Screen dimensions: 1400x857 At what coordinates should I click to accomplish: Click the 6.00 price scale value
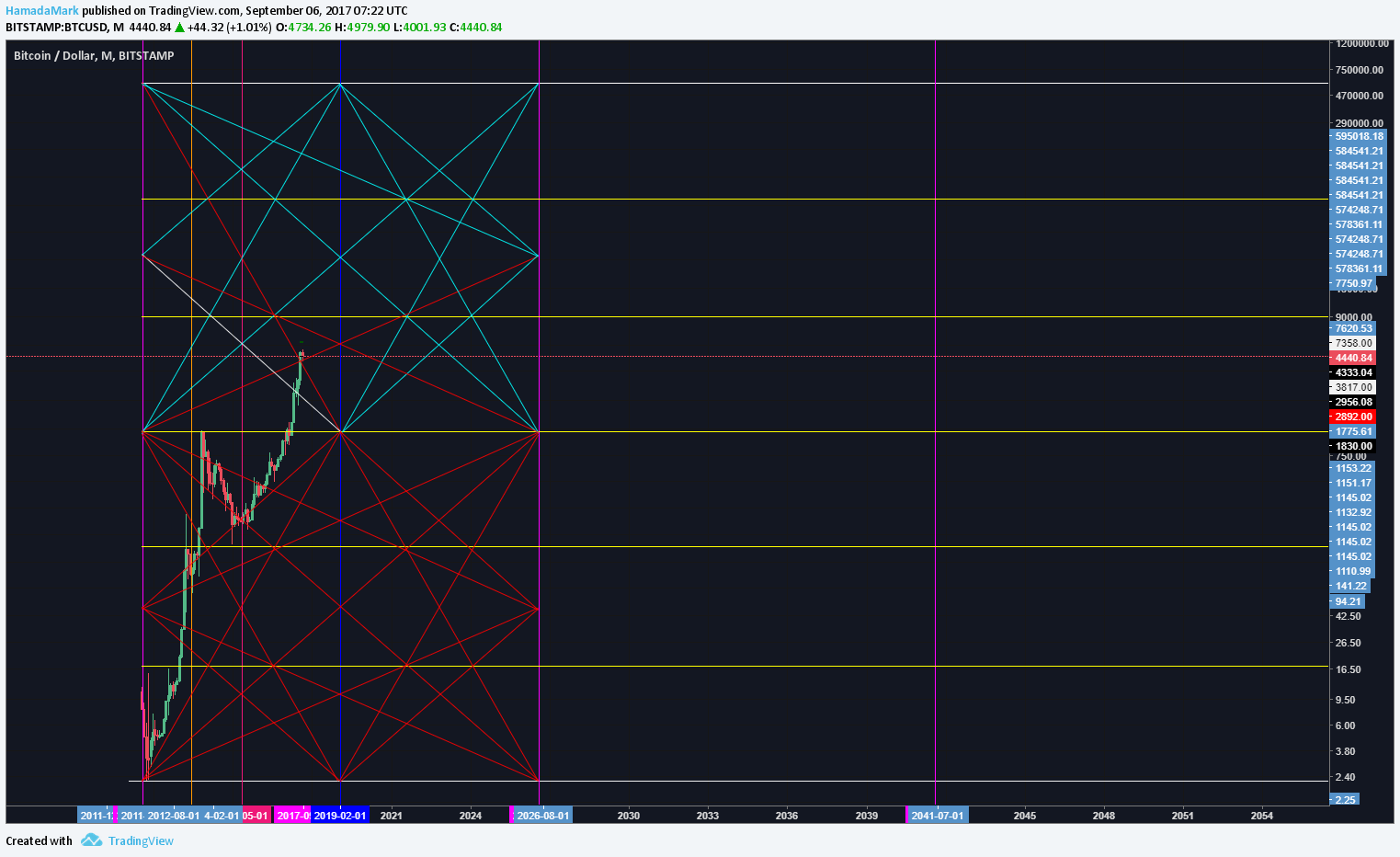coord(1346,726)
